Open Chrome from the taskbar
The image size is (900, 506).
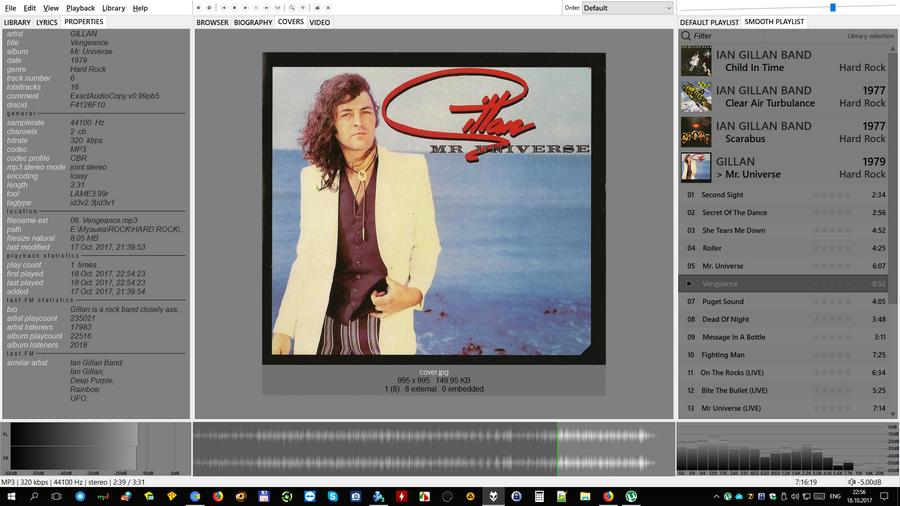pyautogui.click(x=195, y=496)
